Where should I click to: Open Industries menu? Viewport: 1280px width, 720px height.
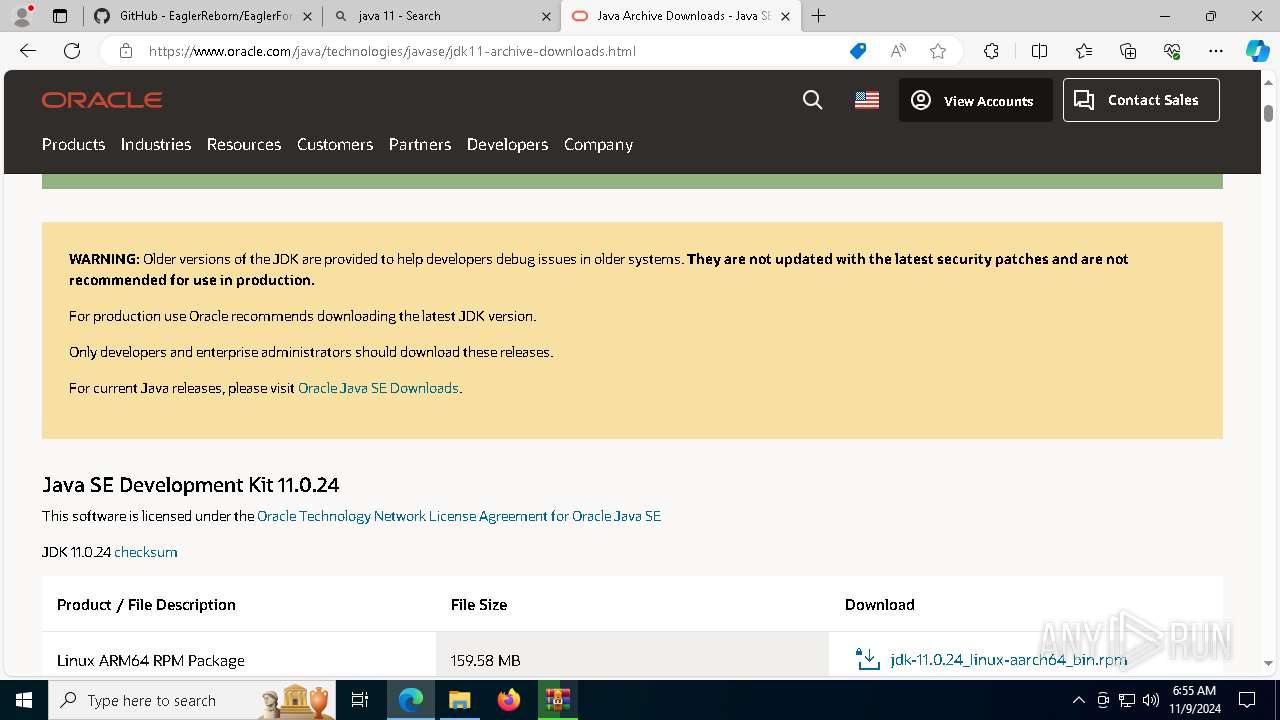point(156,144)
